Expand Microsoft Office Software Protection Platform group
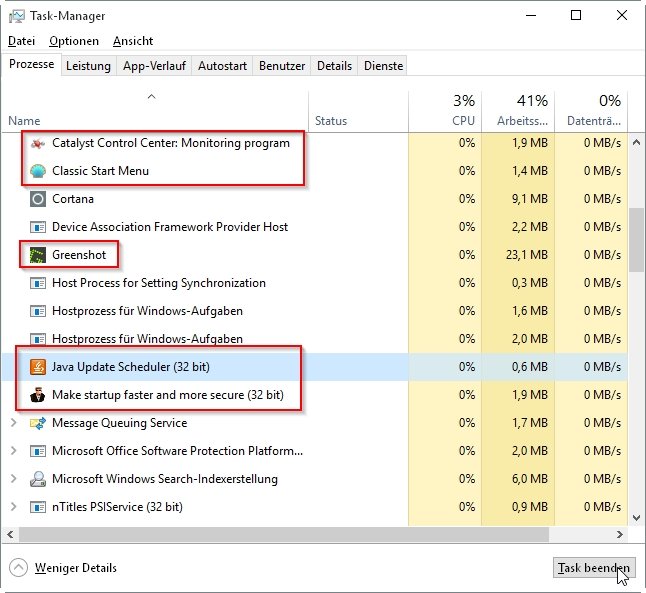 13,451
